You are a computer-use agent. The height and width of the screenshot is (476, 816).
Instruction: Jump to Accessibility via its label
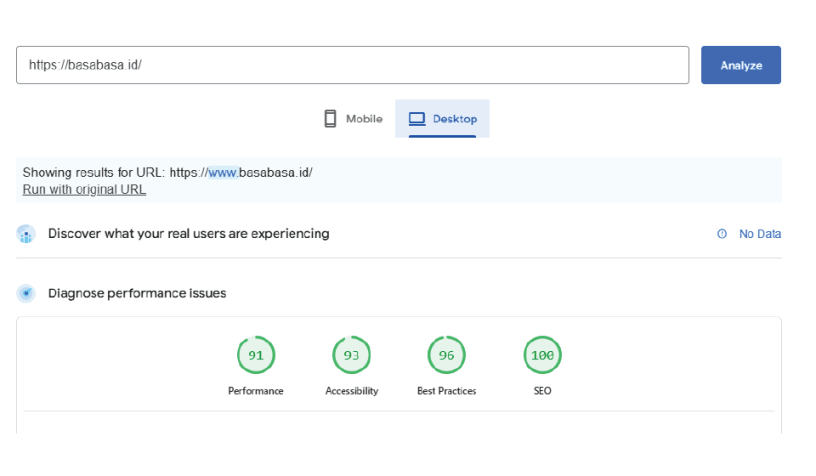tap(351, 391)
